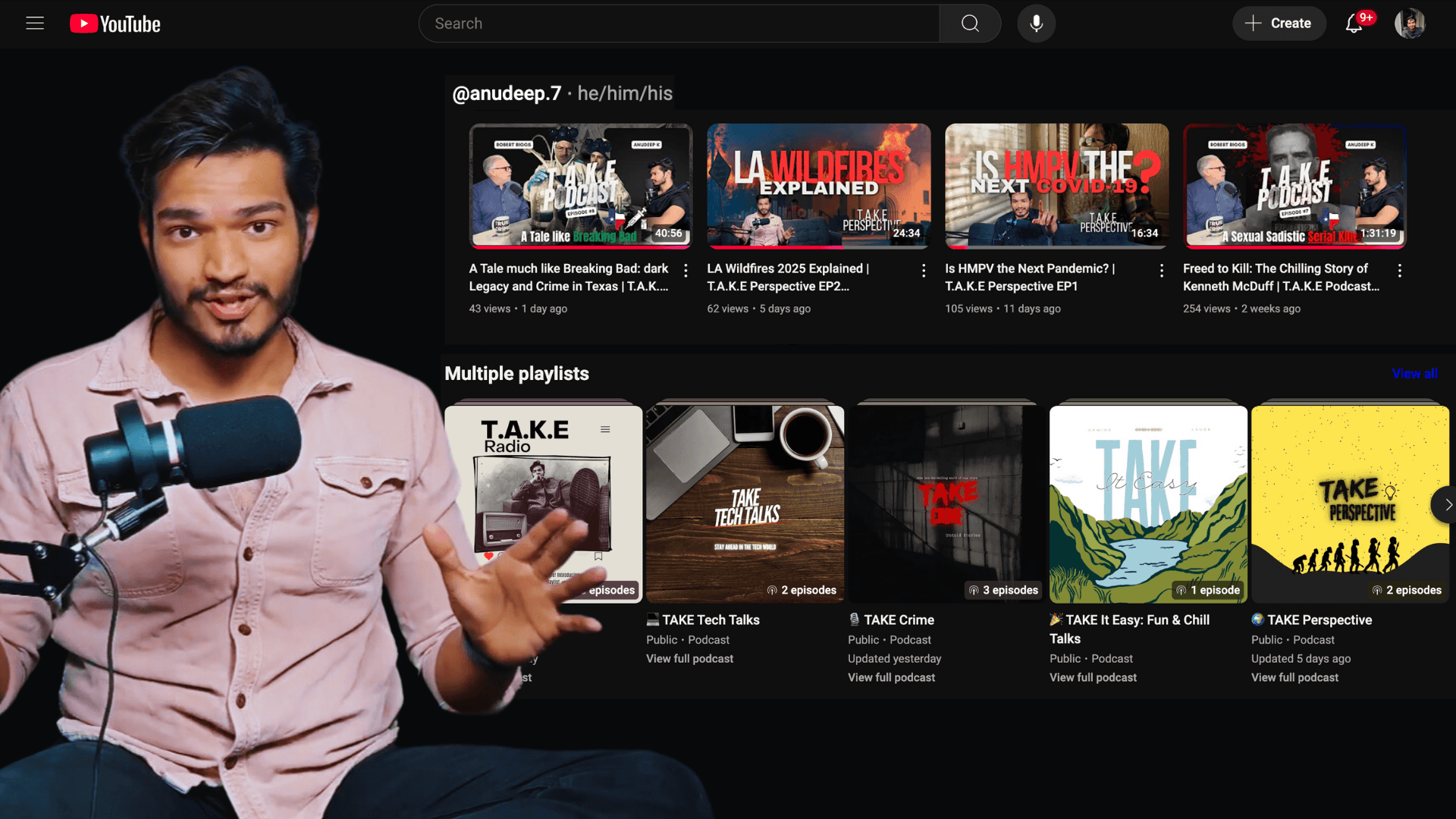1456x819 pixels.
Task: Click the @anudeep.7 channel handle
Action: coord(507,93)
